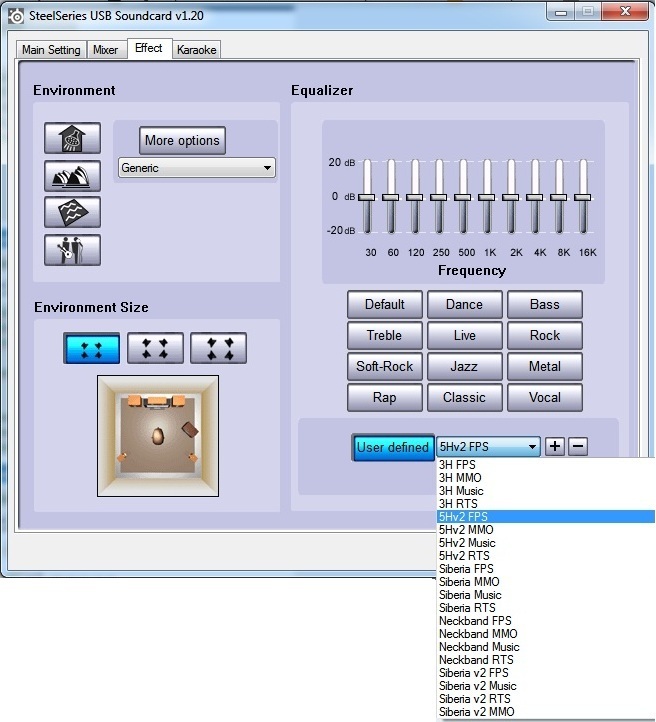The width and height of the screenshot is (656, 722).
Task: Click the minus icon to remove preset
Action: (x=578, y=446)
